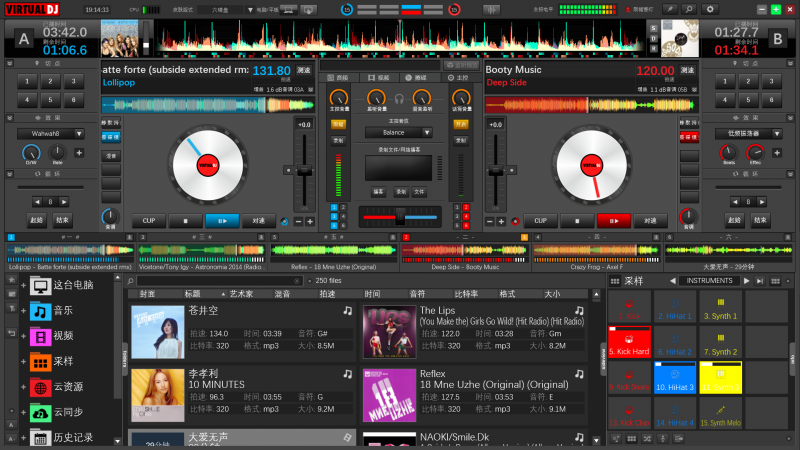
Task: Click next sampler bank arrow beside INSTRUMENTS
Action: click(x=746, y=281)
